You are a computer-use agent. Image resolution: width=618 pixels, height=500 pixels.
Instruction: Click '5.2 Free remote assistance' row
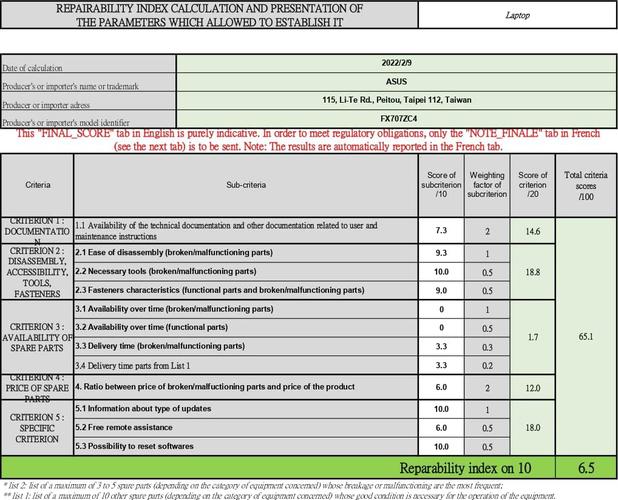(x=246, y=428)
